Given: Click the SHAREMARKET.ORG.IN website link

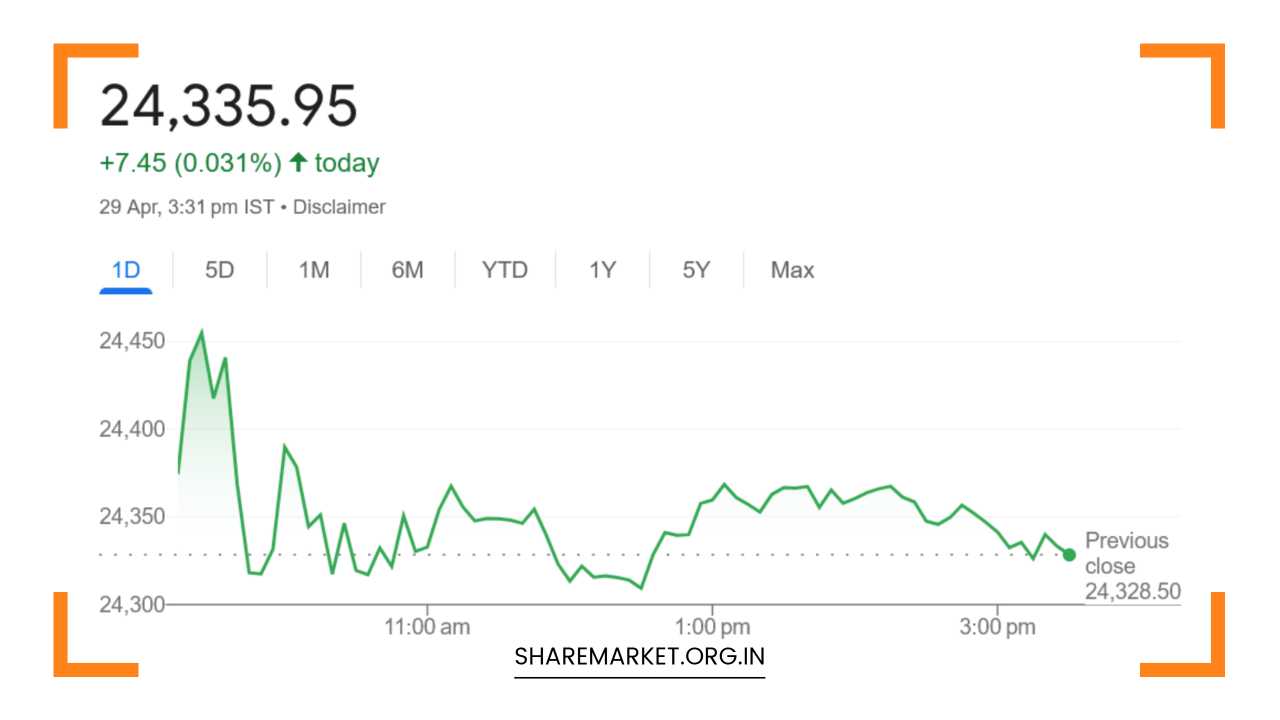Looking at the screenshot, I should coord(639,657).
